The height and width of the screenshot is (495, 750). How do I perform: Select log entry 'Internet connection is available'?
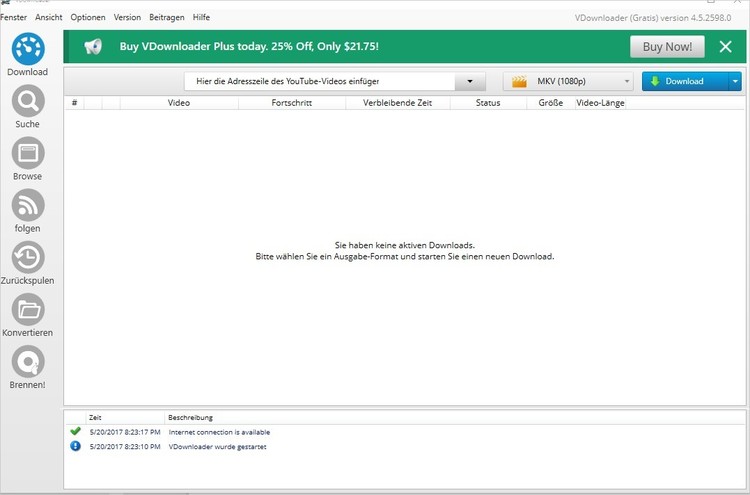point(219,432)
